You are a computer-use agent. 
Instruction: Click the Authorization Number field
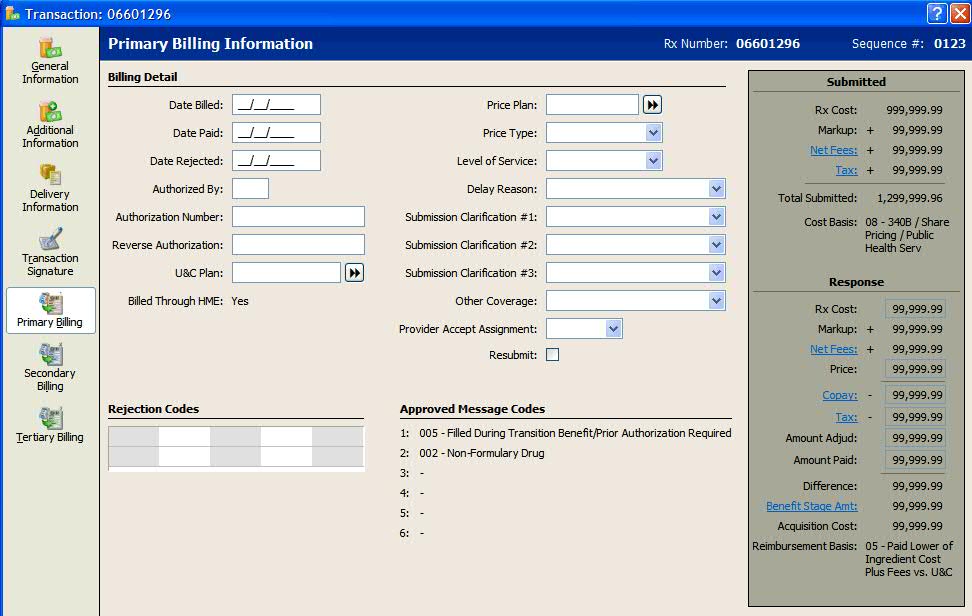[x=298, y=216]
